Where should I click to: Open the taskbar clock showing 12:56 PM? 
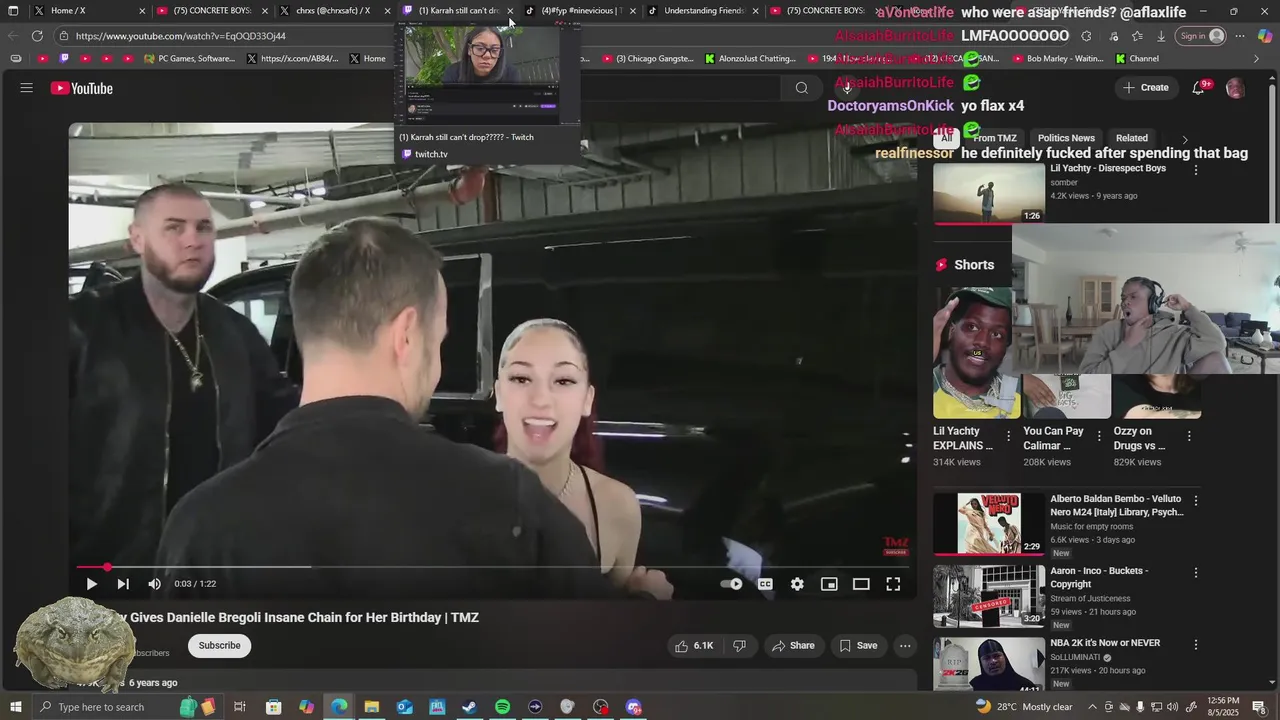tap(1222, 707)
